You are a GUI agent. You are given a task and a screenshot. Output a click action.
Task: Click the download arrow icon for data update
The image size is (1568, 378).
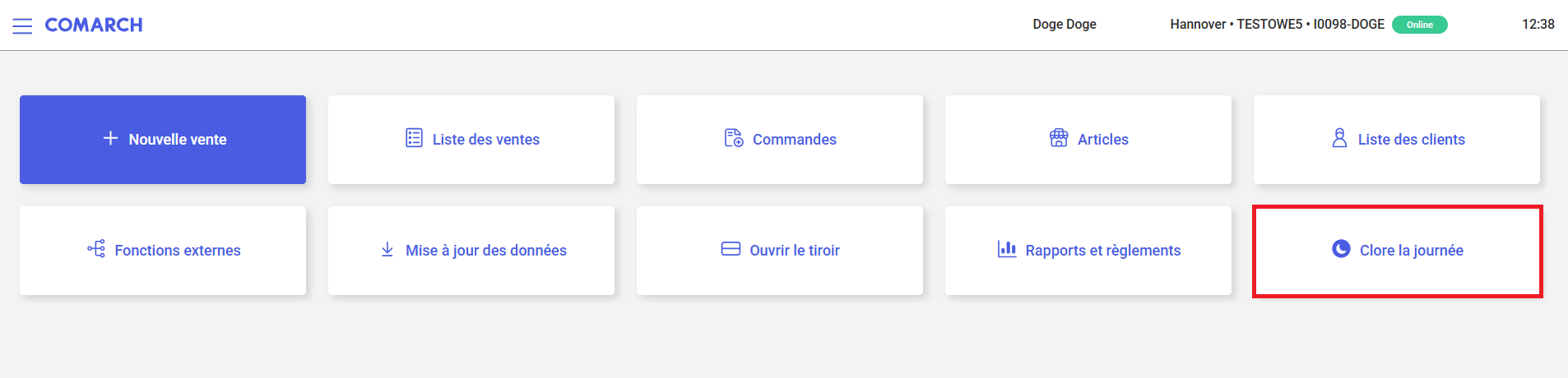(387, 249)
